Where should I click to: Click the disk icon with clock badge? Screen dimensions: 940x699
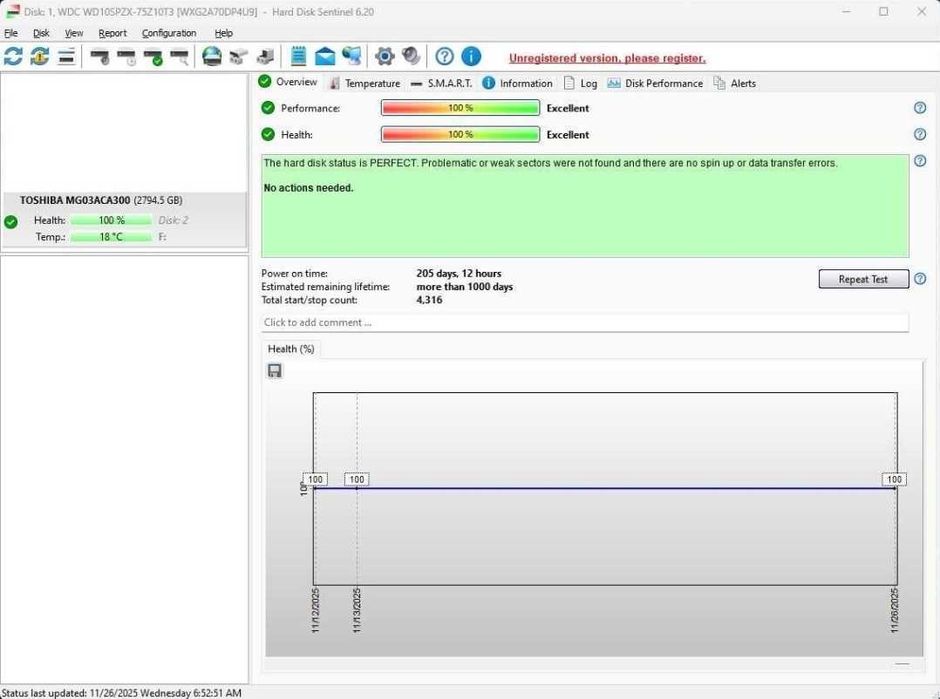[126, 58]
